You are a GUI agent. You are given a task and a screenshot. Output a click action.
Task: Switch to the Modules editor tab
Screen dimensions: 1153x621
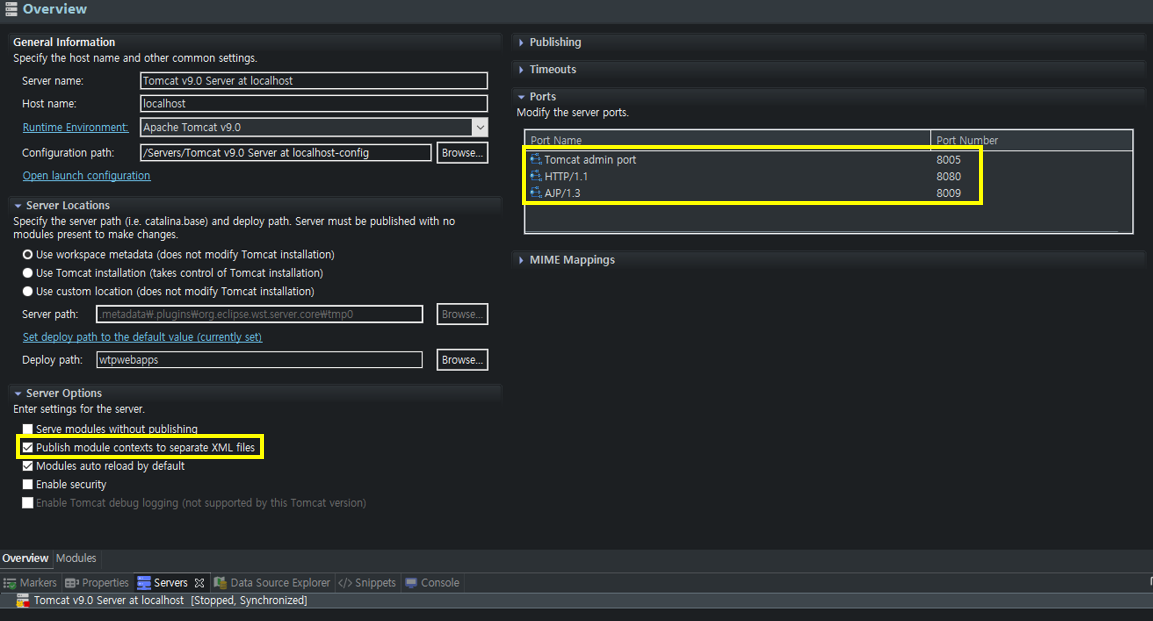click(76, 559)
